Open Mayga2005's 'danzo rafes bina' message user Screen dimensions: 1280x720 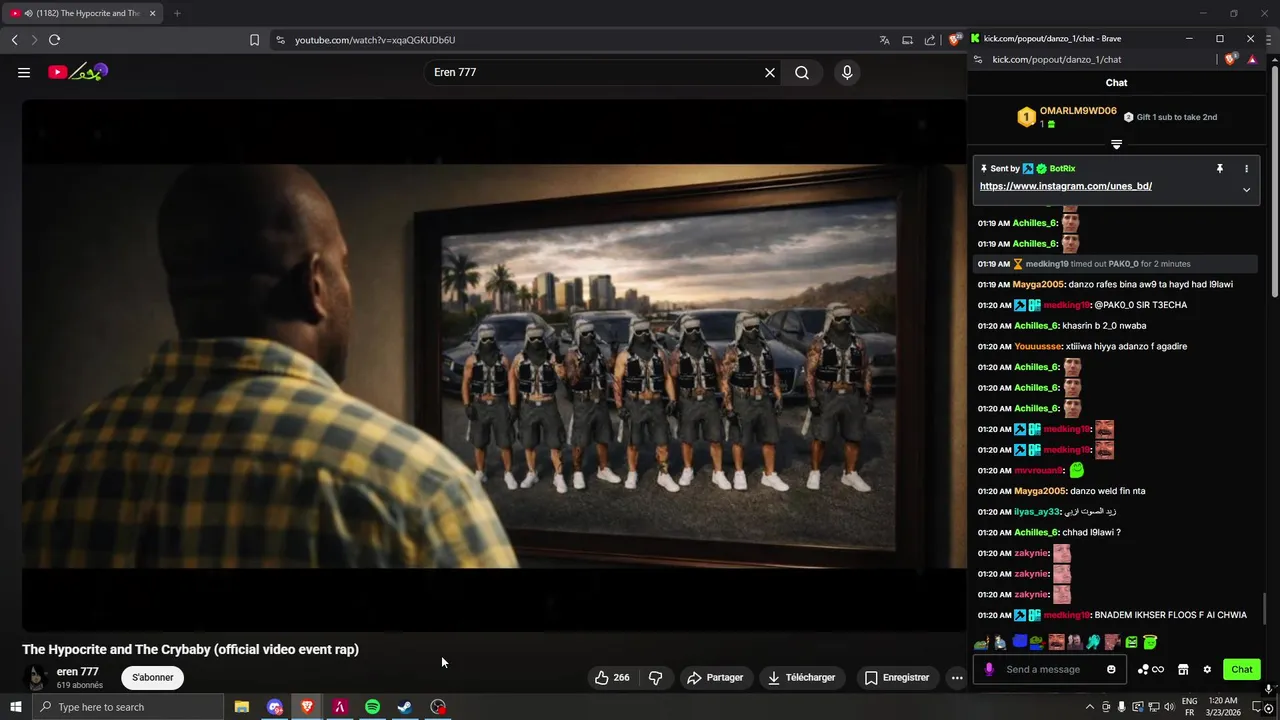[x=1038, y=284]
